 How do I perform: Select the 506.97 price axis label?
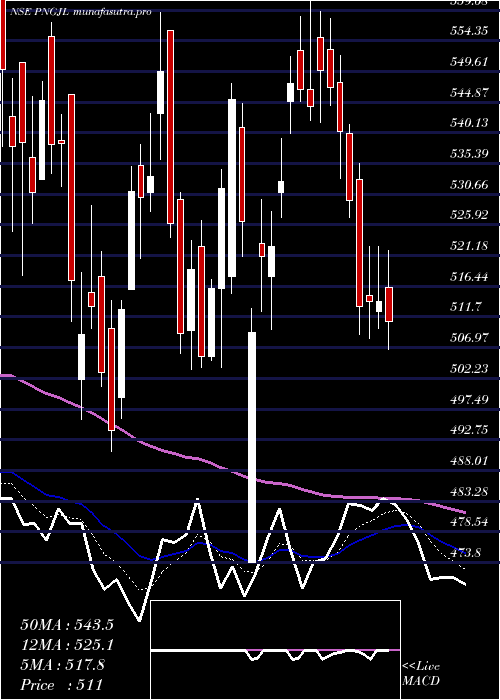click(469, 338)
